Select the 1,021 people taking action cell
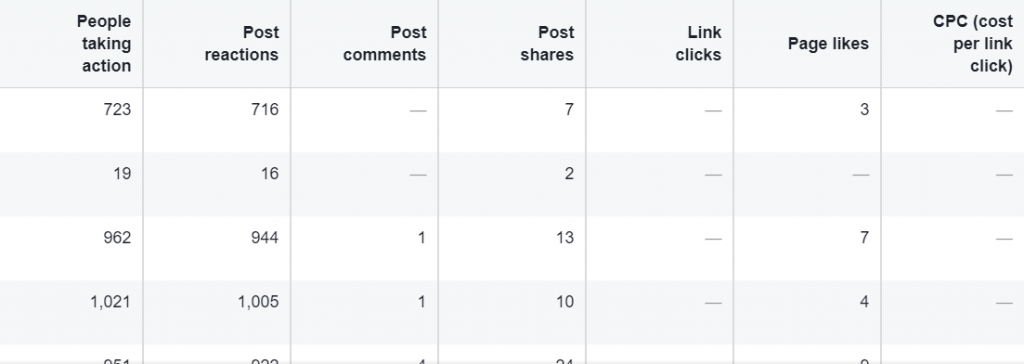 [x=110, y=301]
